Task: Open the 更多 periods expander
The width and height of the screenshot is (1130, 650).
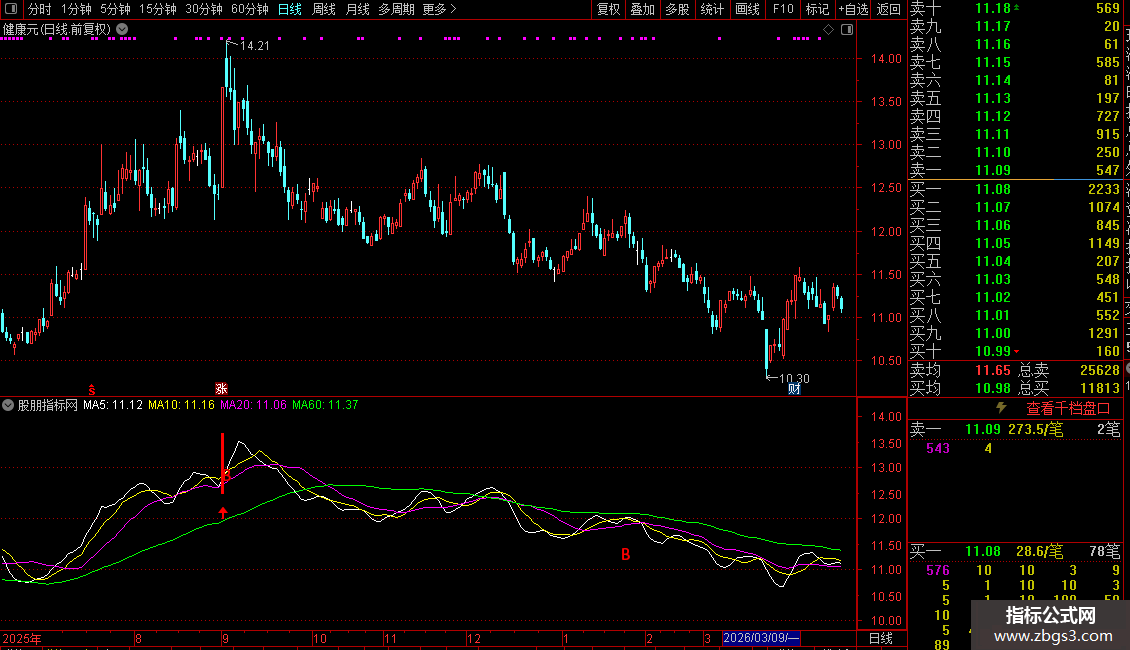Action: click(439, 9)
